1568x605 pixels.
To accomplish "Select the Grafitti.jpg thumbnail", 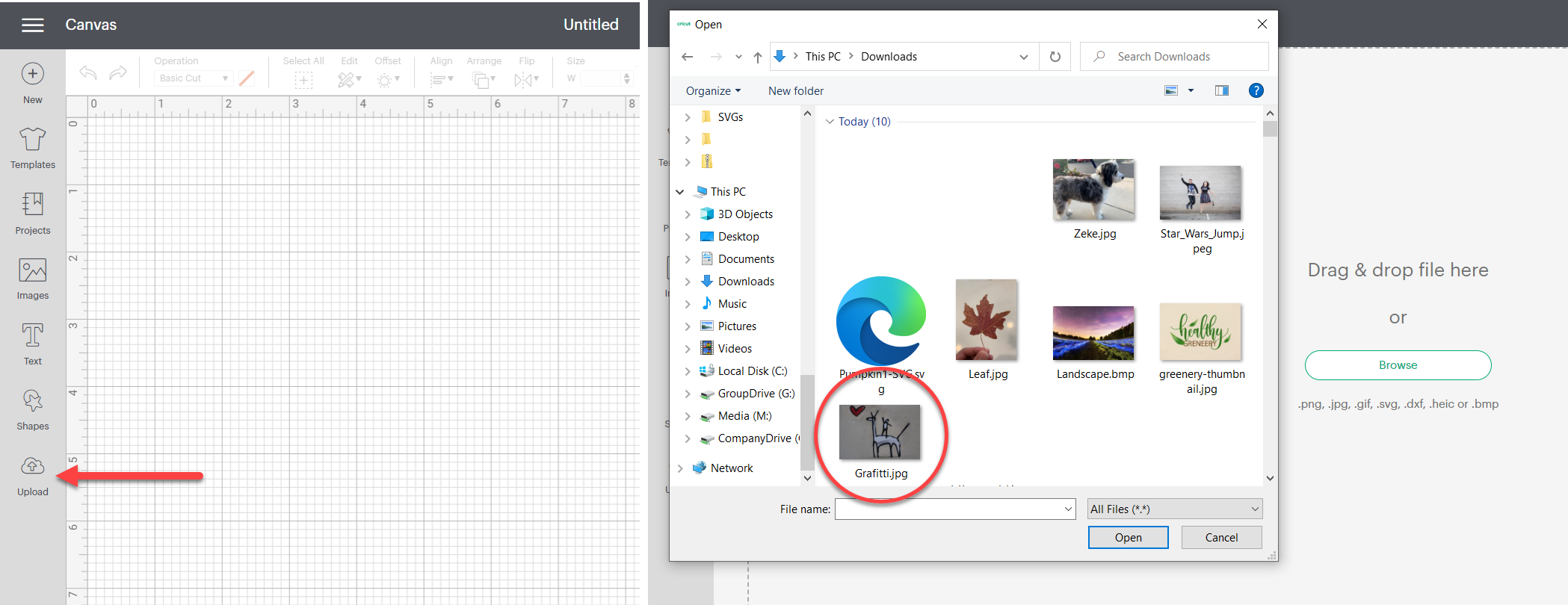I will (880, 433).
